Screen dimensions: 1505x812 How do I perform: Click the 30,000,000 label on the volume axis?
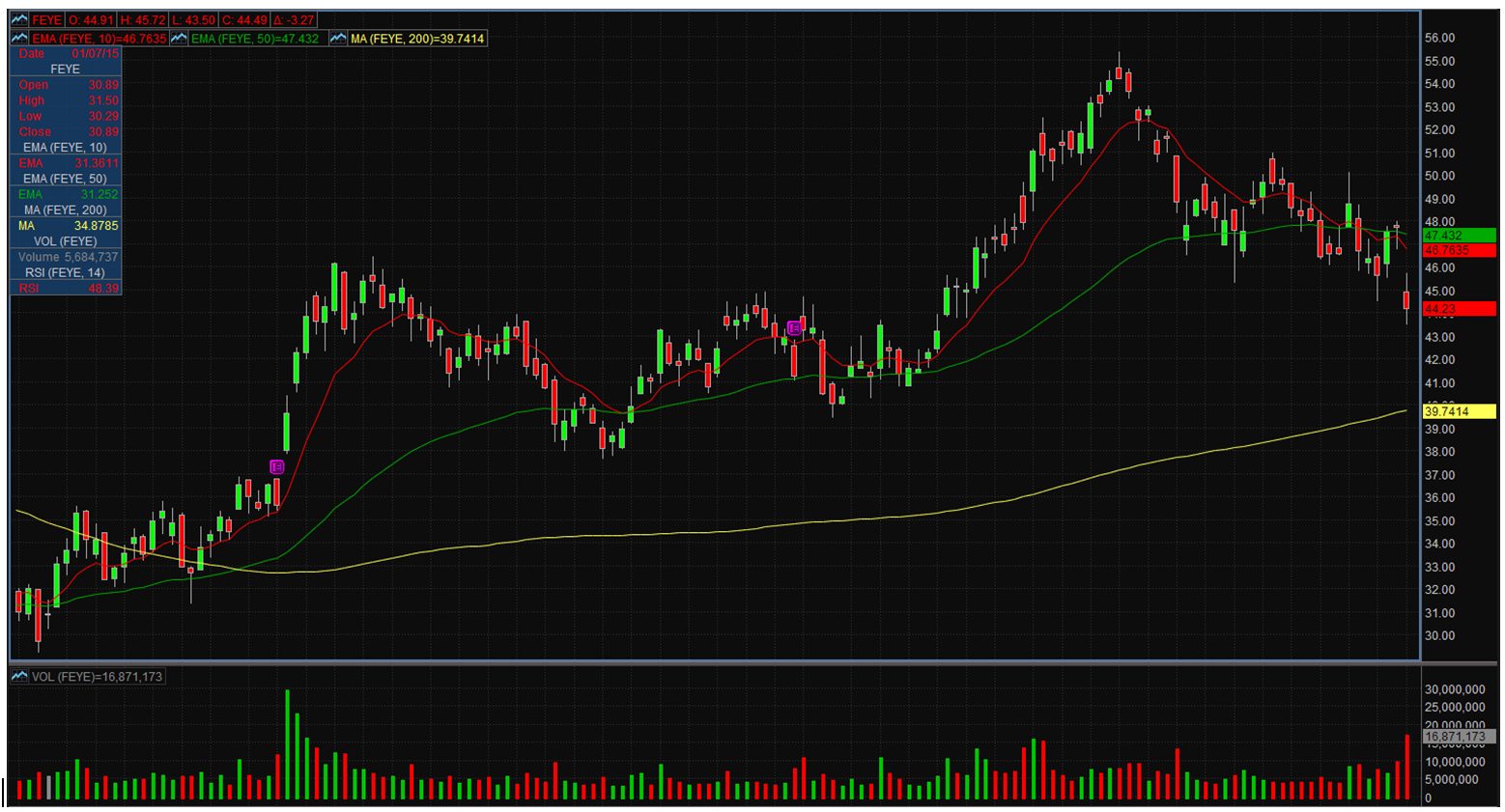point(1455,689)
